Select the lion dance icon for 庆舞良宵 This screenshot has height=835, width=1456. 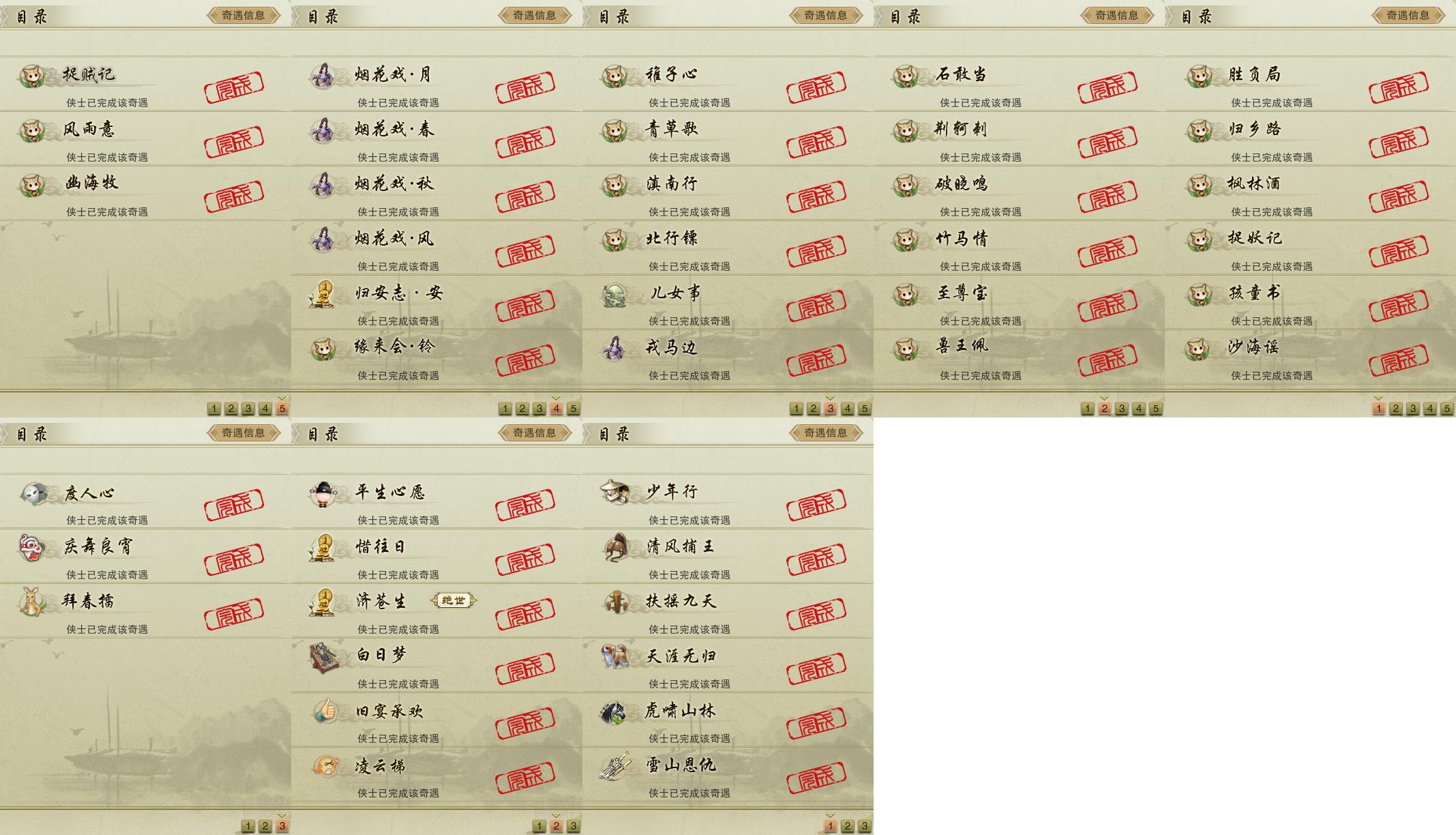[32, 547]
